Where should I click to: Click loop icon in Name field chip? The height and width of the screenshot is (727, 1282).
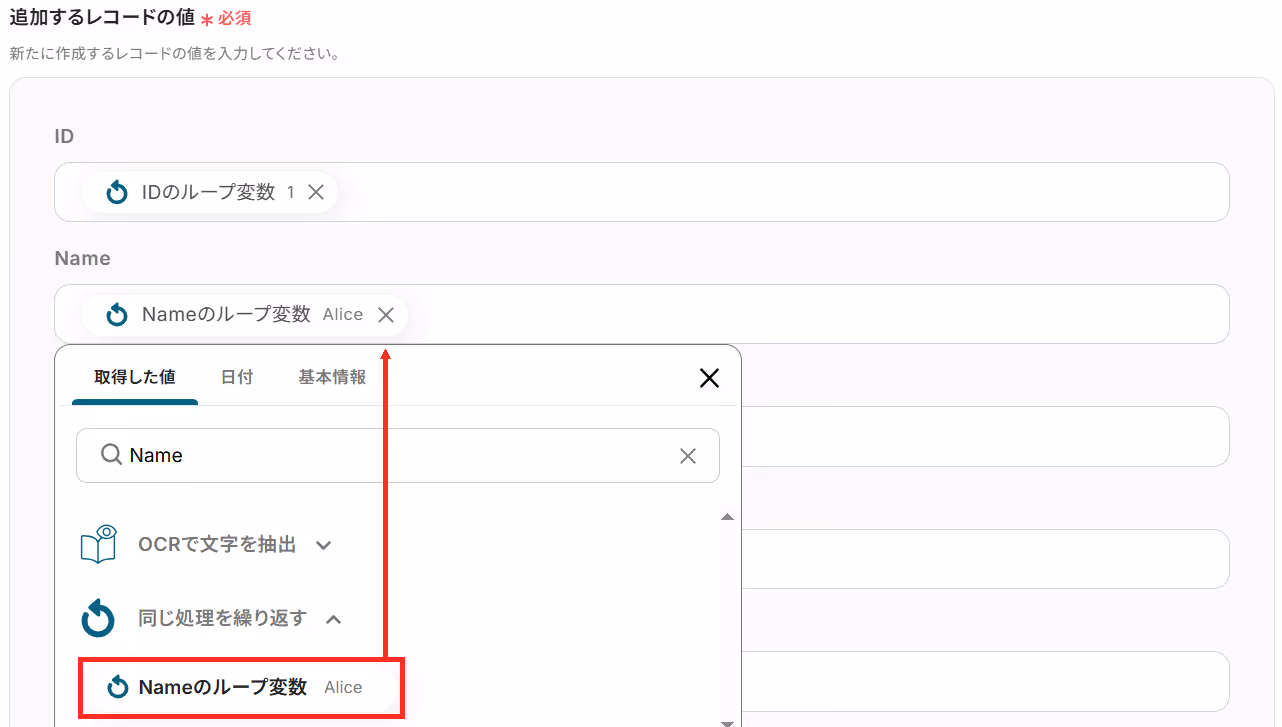(x=117, y=315)
